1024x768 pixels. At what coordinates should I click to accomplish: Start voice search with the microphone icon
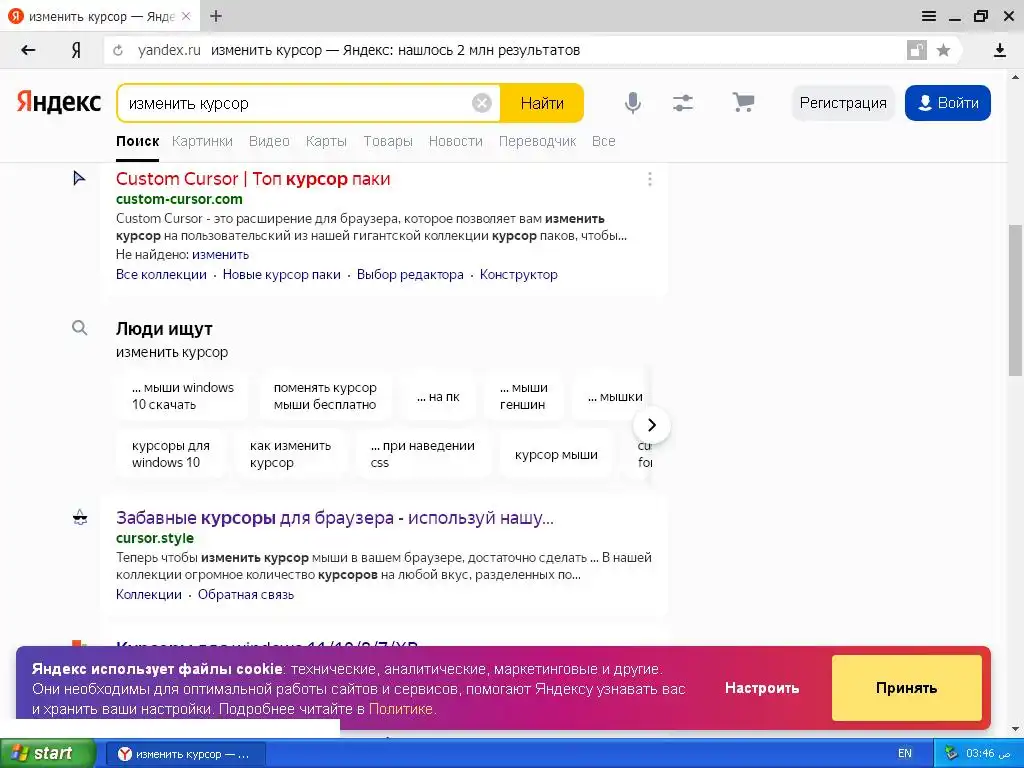click(632, 103)
